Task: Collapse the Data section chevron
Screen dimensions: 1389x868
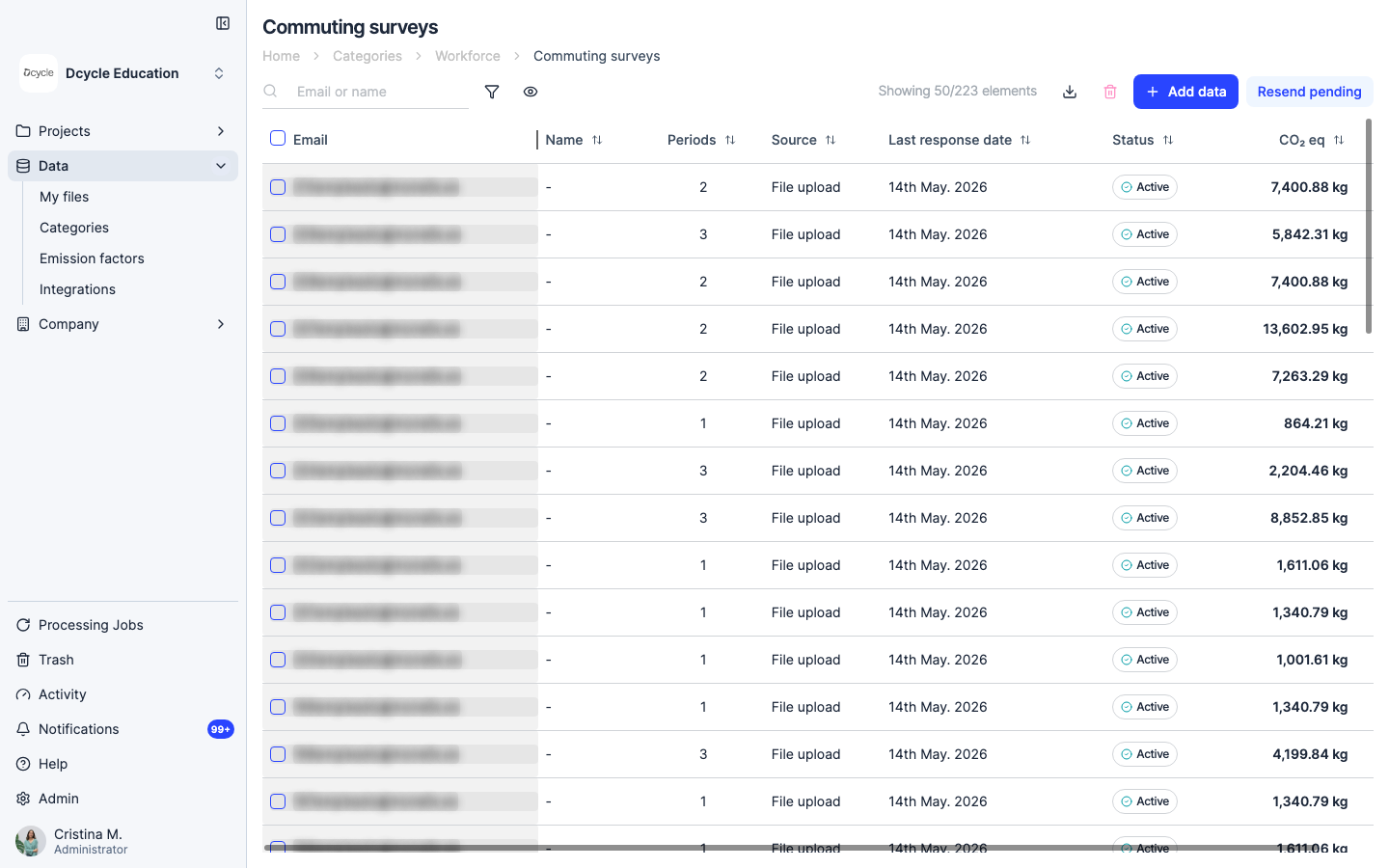Action: click(x=221, y=166)
